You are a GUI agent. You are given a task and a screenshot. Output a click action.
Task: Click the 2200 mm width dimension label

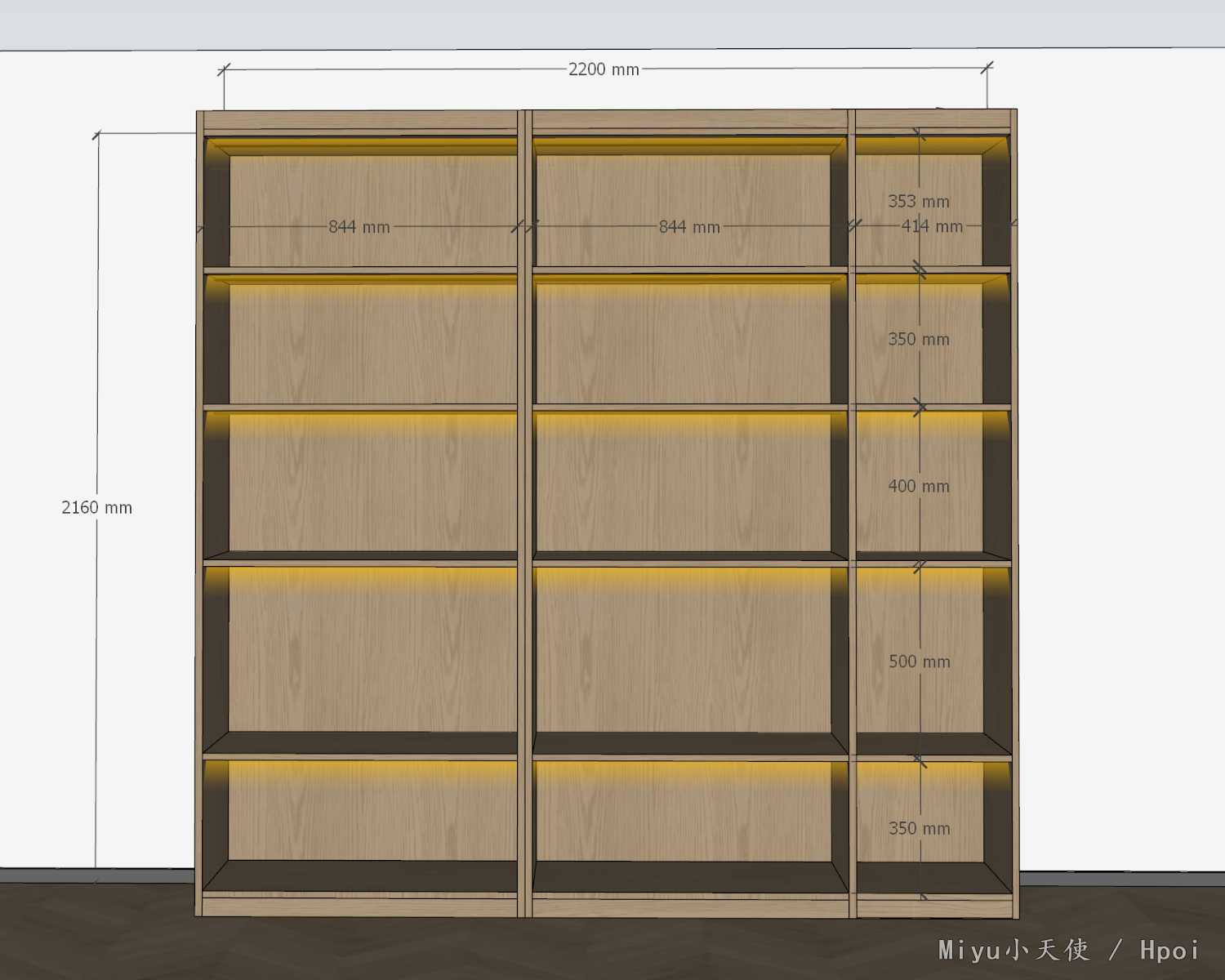(604, 70)
